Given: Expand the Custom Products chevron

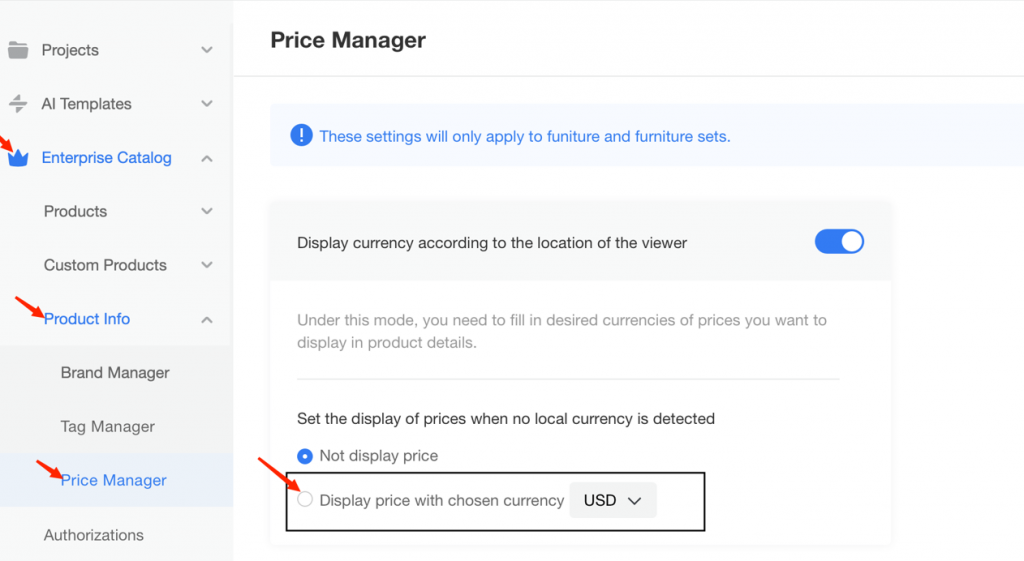Looking at the screenshot, I should pyautogui.click(x=207, y=265).
